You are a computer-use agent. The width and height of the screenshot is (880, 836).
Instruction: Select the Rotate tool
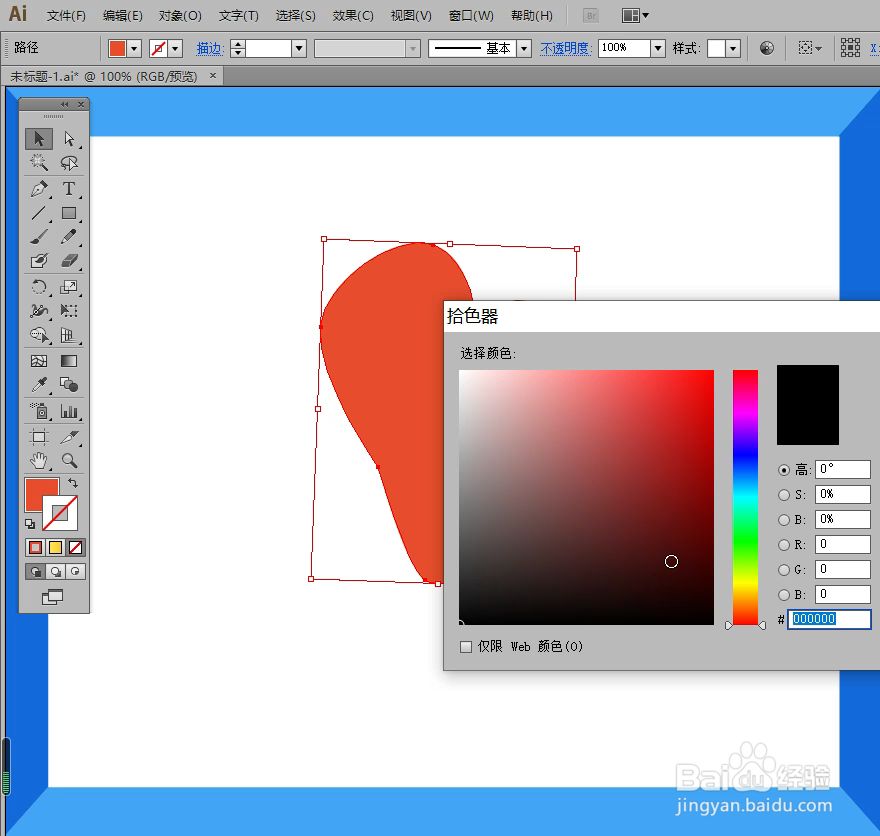[39, 287]
